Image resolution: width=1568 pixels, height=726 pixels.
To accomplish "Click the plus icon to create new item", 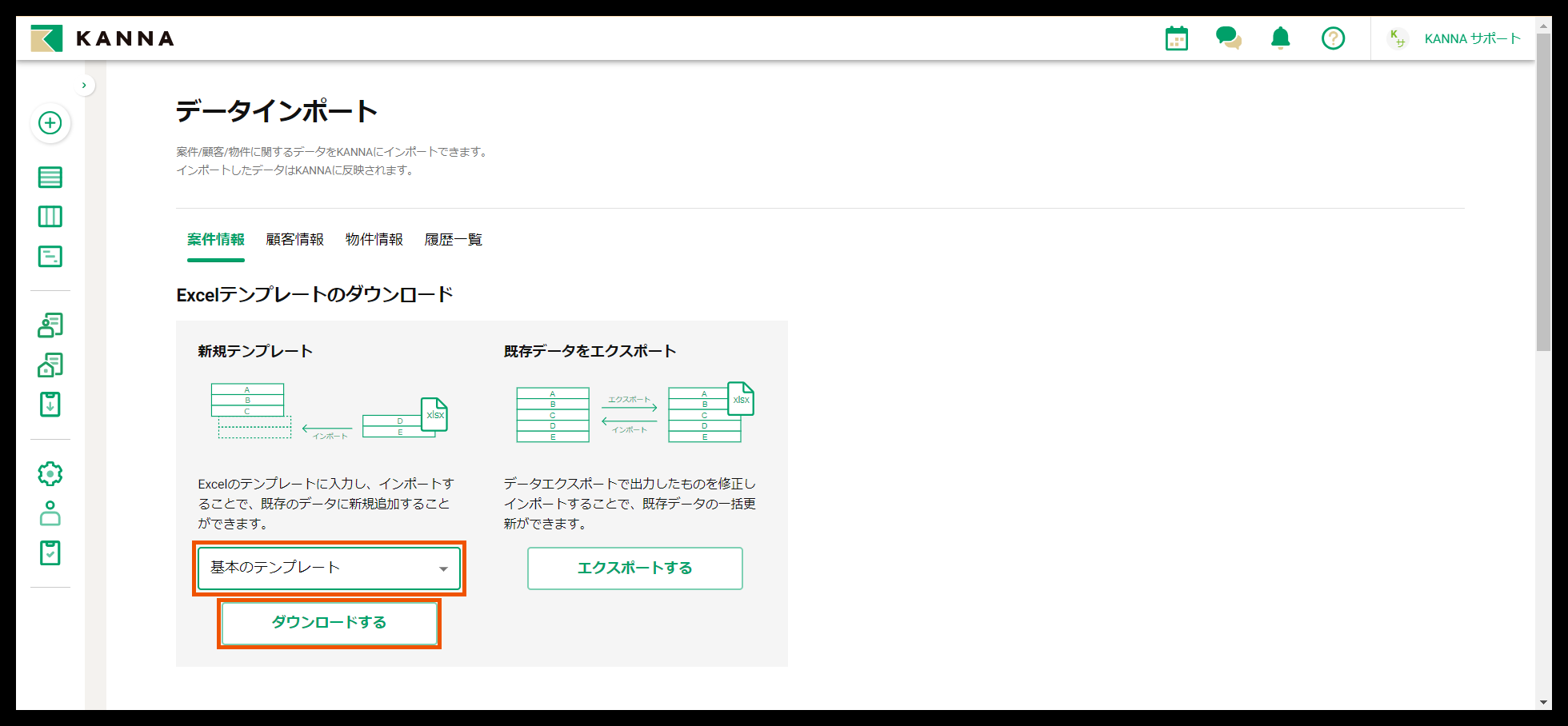I will click(50, 124).
